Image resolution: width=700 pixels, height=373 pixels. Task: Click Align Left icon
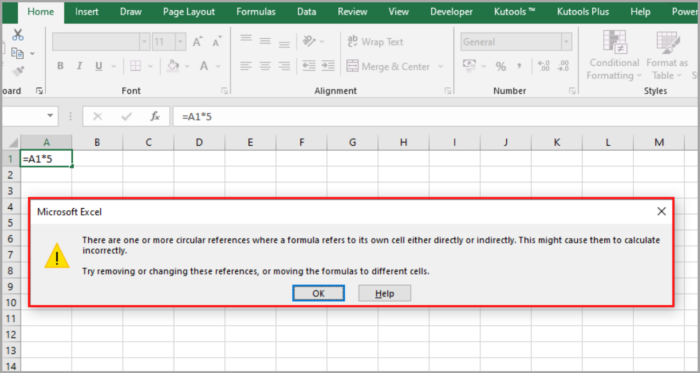(246, 66)
